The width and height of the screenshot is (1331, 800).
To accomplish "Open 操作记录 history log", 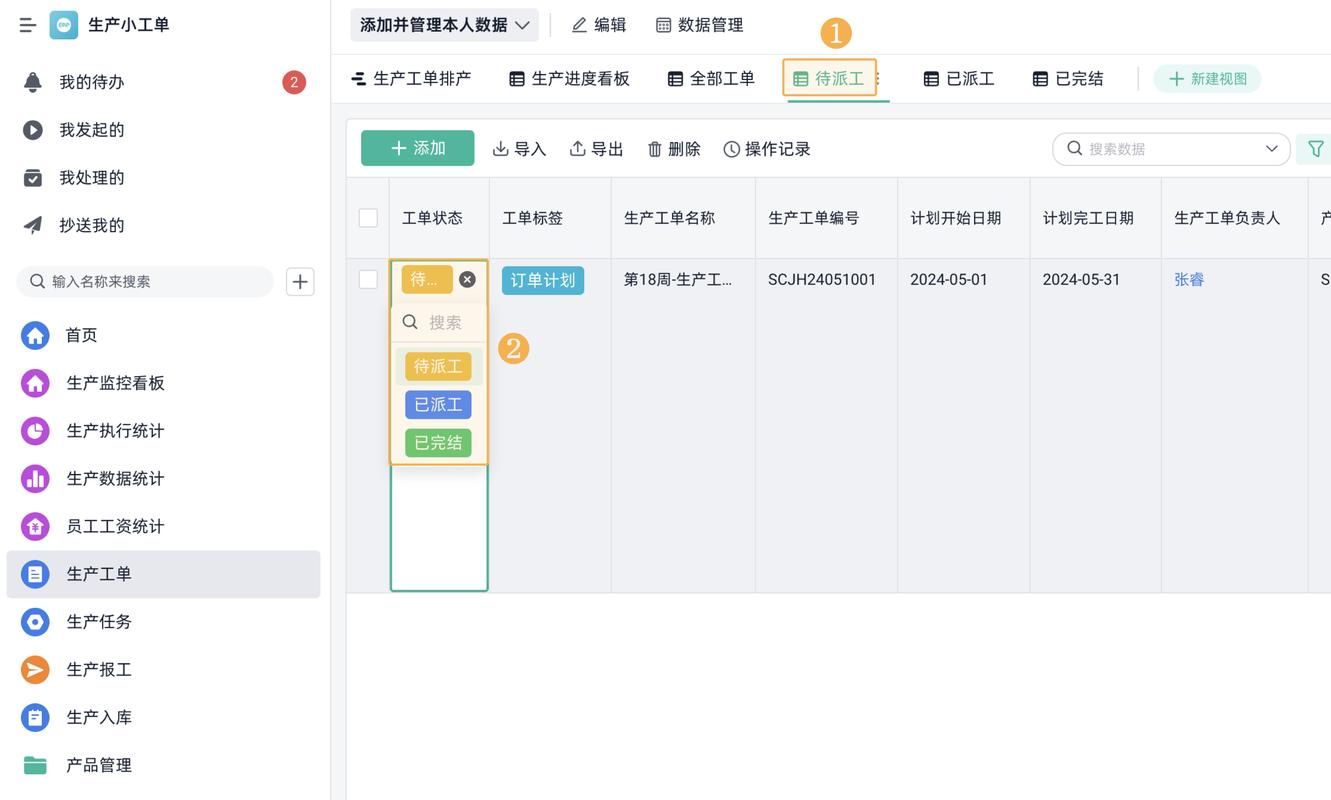I will [767, 149].
